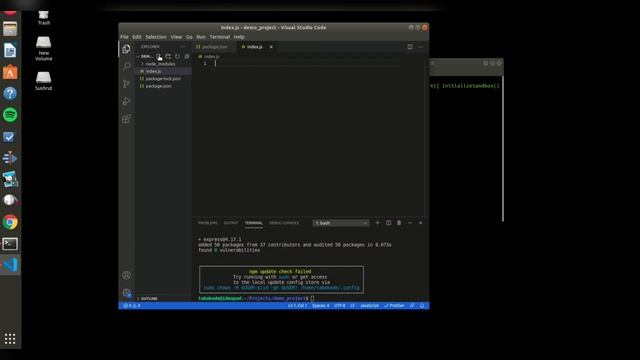Open the Selection menu
Screen dimensions: 640x360
pos(156,37)
